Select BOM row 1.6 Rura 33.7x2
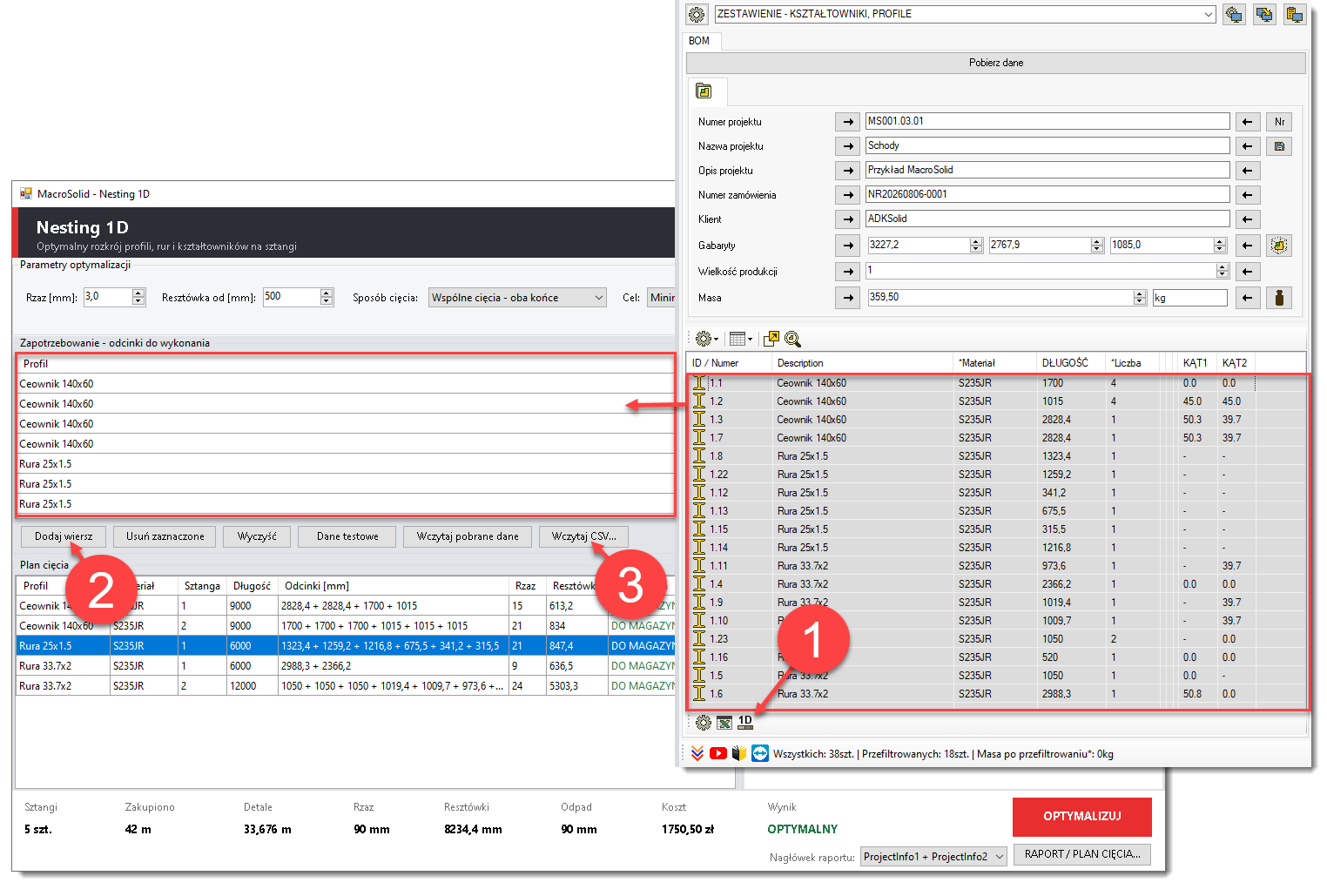Screen dimensions: 1327x896 998,694
